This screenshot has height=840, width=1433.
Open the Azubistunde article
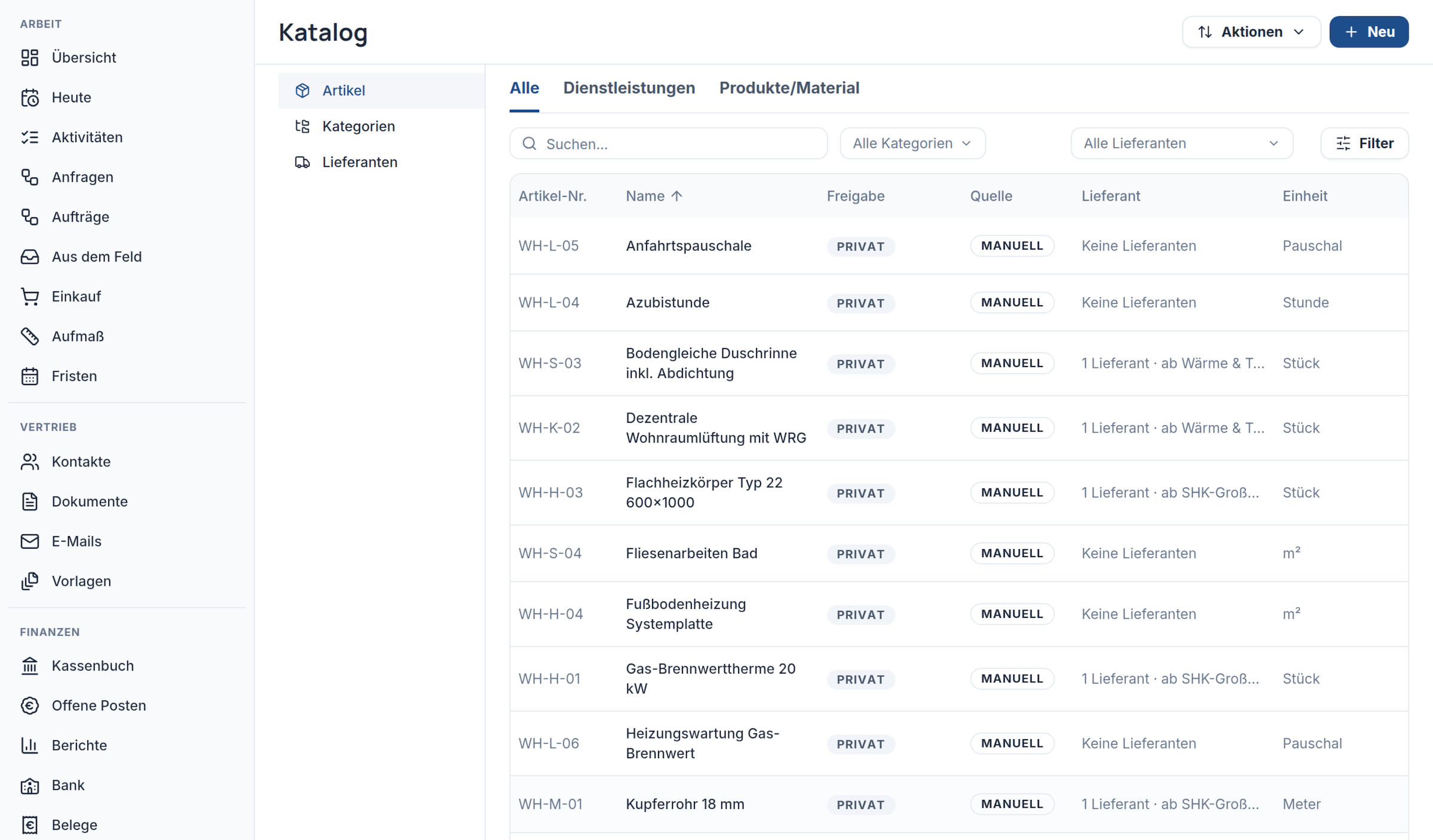[x=668, y=303]
